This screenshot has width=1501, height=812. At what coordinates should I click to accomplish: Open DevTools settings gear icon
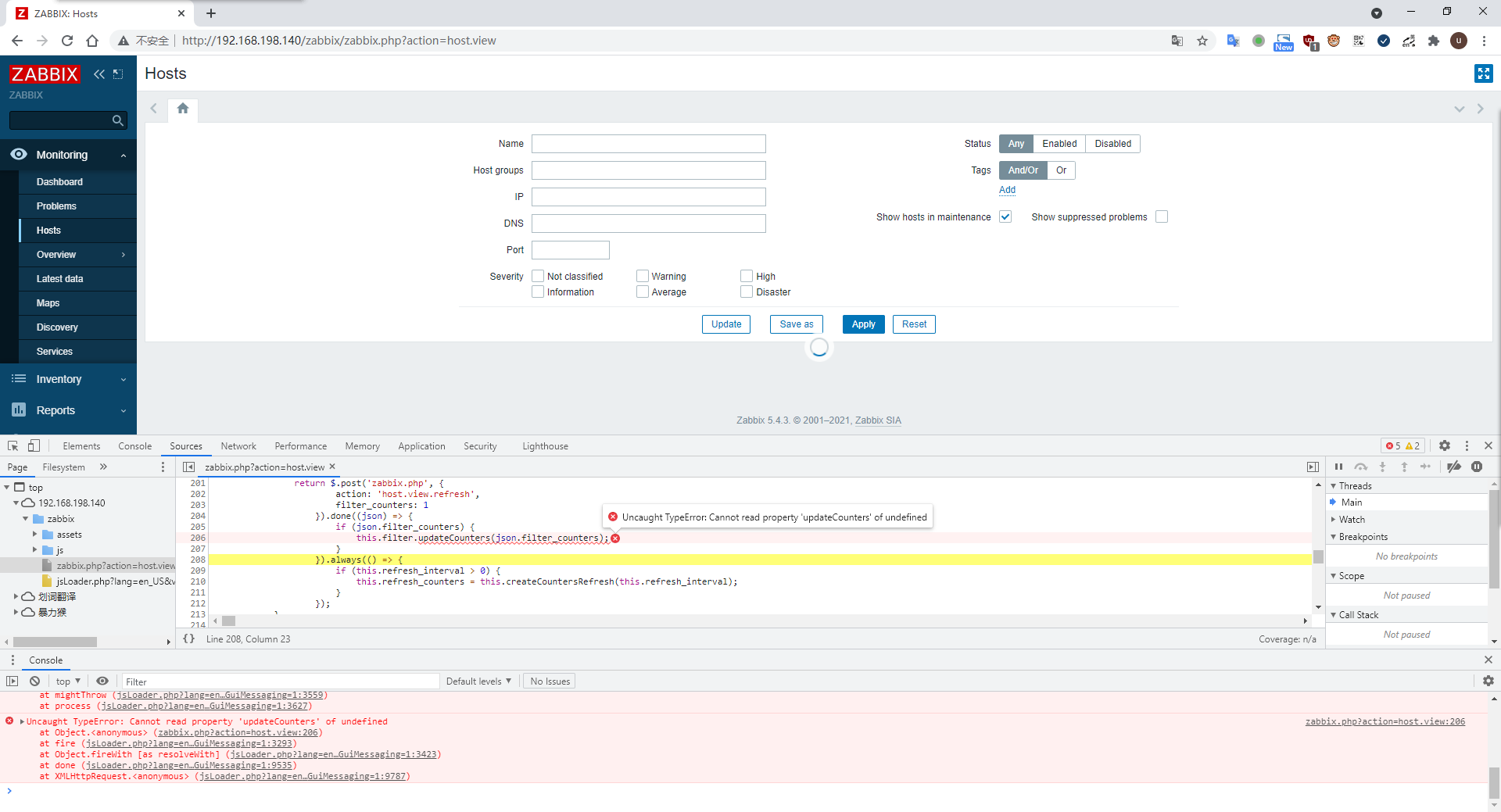[x=1445, y=445]
